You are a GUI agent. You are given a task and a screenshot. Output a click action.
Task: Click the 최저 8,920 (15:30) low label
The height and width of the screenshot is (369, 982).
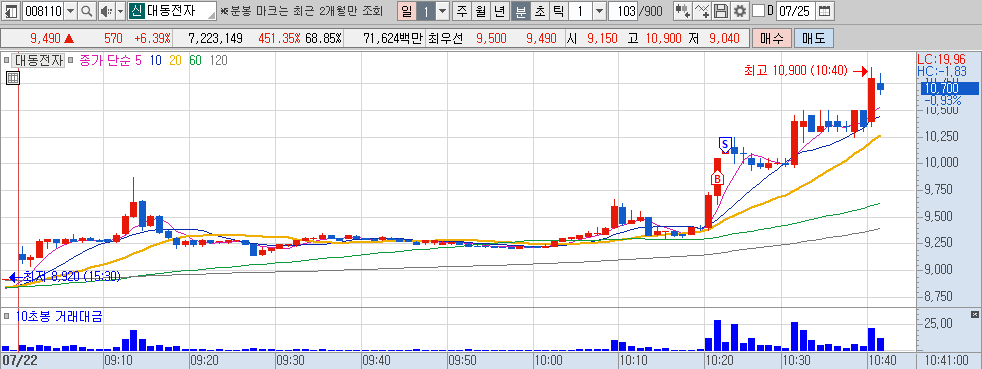[71, 276]
